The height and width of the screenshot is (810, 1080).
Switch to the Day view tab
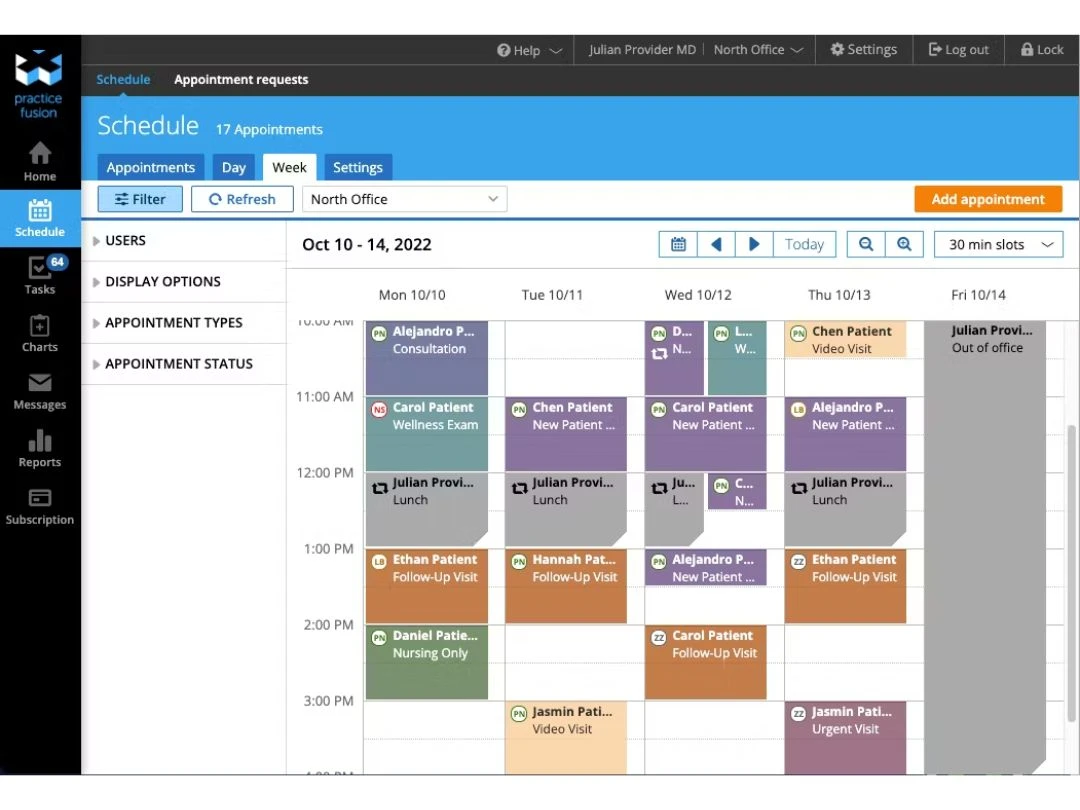coord(233,167)
